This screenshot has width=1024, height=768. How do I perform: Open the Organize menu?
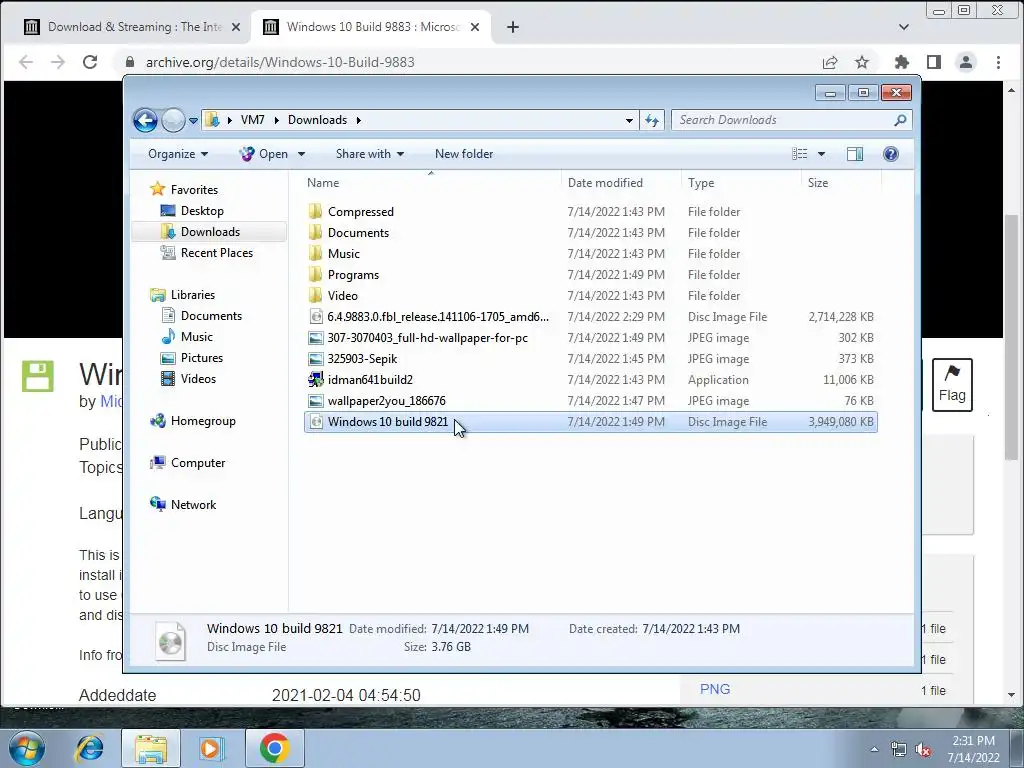click(x=178, y=154)
